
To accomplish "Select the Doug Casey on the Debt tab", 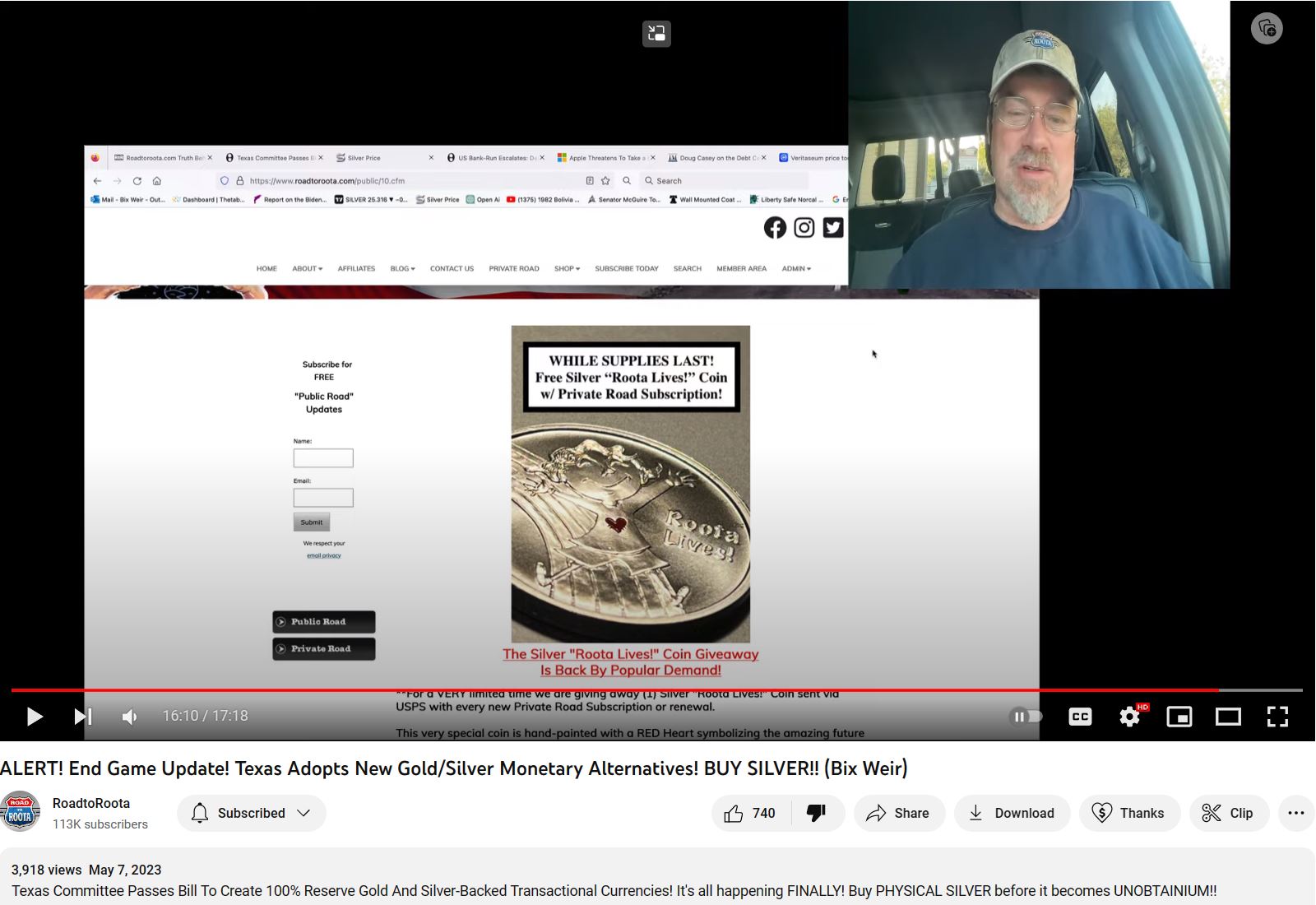I will point(717,158).
